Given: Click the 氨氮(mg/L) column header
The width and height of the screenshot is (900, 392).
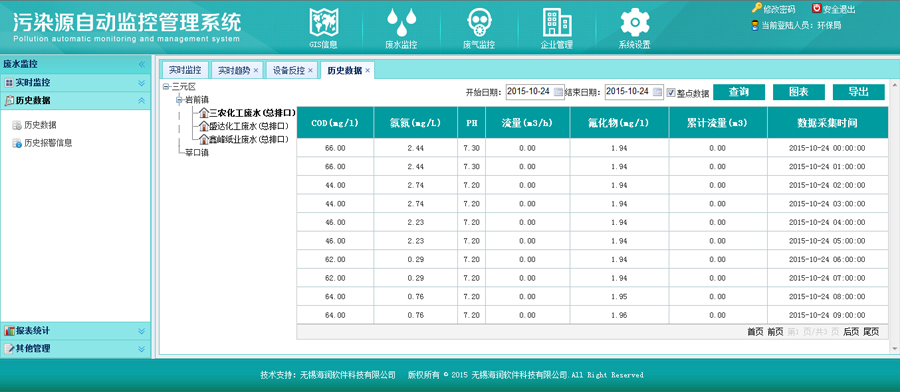Looking at the screenshot, I should point(416,123).
